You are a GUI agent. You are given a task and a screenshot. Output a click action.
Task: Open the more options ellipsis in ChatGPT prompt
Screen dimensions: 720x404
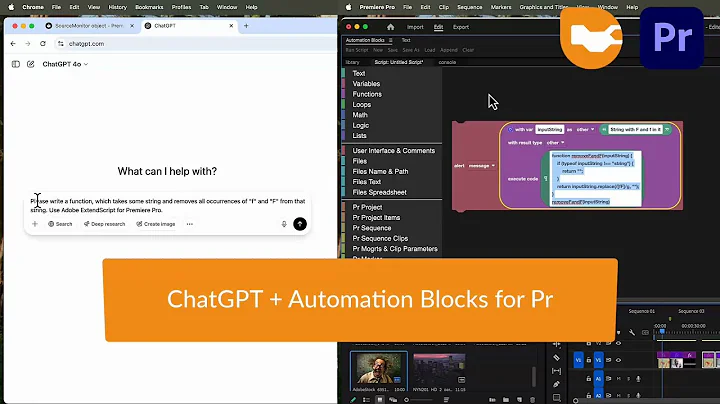190,224
